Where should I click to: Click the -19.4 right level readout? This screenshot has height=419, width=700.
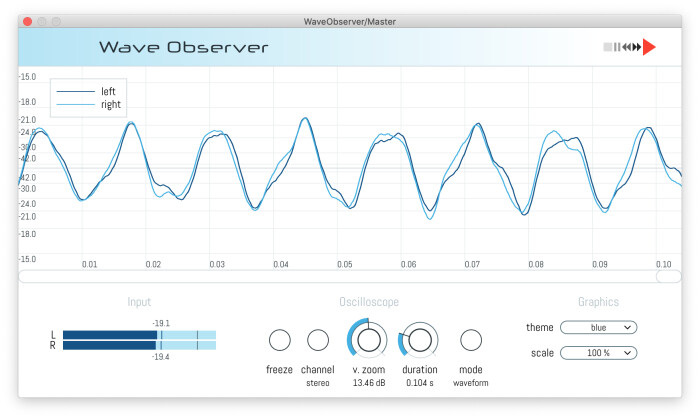click(x=161, y=357)
